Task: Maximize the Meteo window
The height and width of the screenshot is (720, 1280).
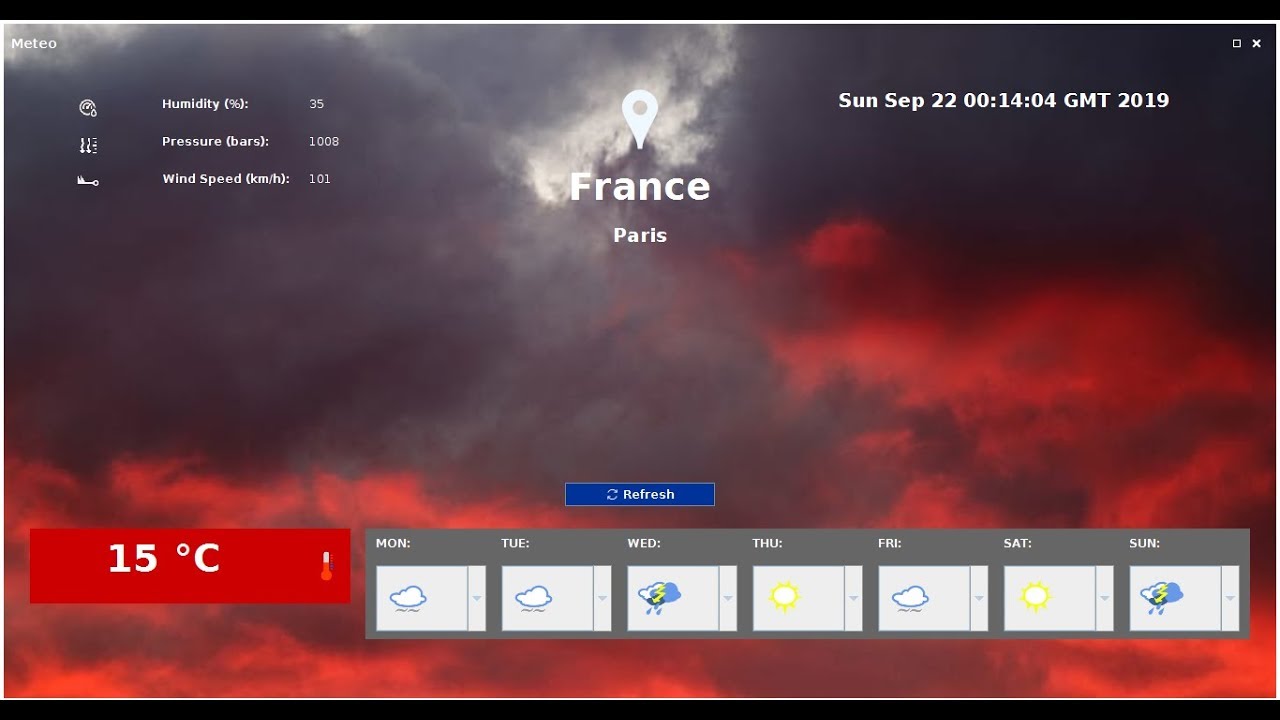Action: (1237, 43)
